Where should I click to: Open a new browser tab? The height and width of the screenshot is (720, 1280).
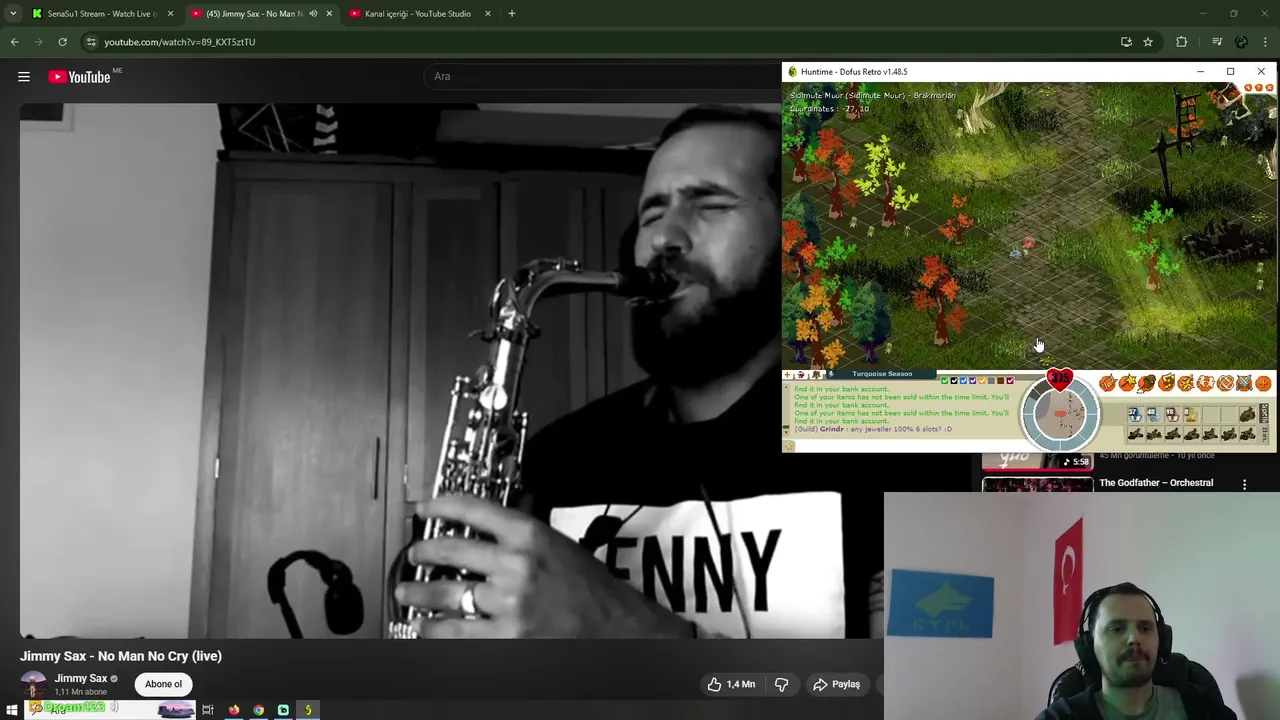click(511, 13)
